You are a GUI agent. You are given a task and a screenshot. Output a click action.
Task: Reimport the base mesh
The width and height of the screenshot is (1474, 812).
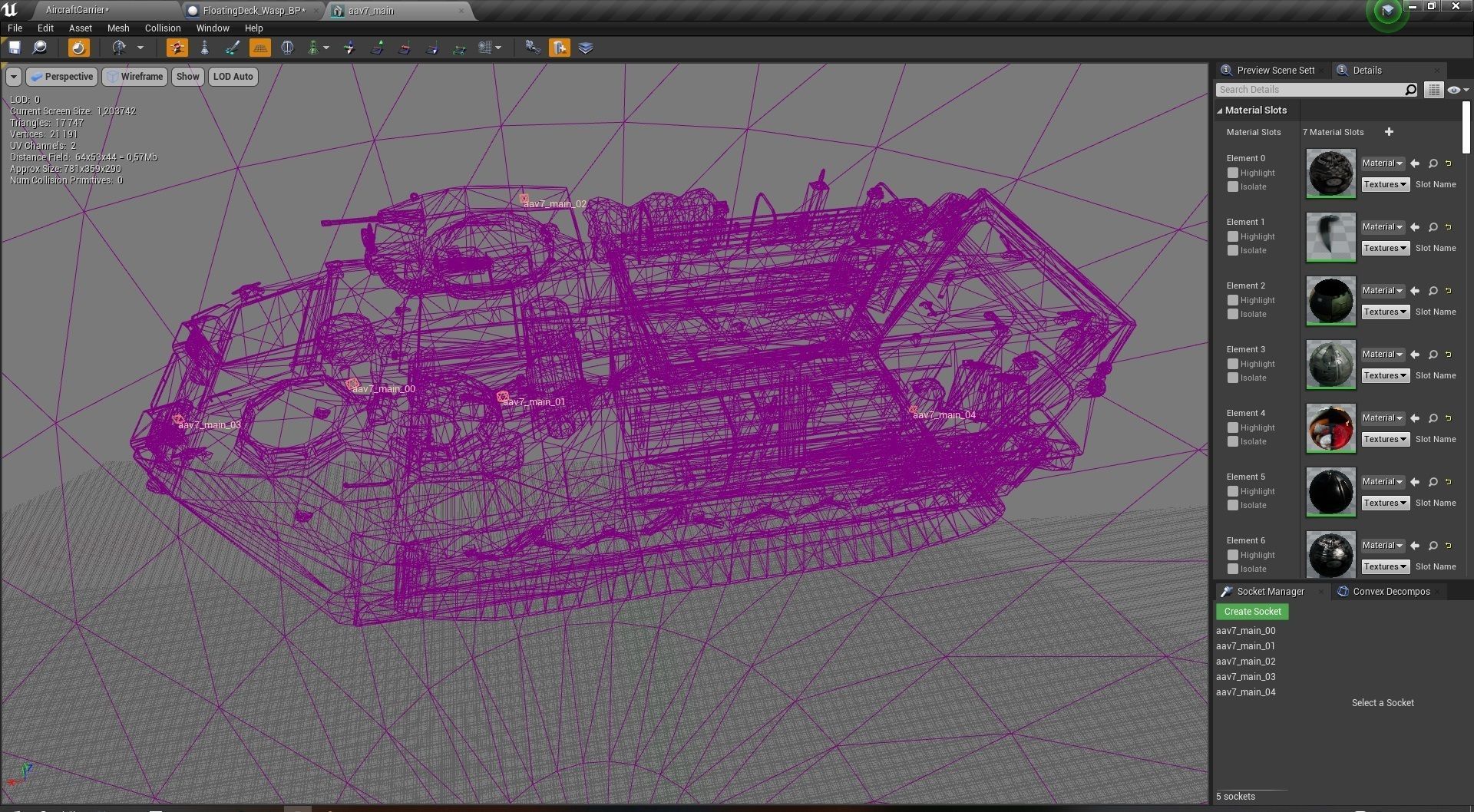[x=119, y=48]
